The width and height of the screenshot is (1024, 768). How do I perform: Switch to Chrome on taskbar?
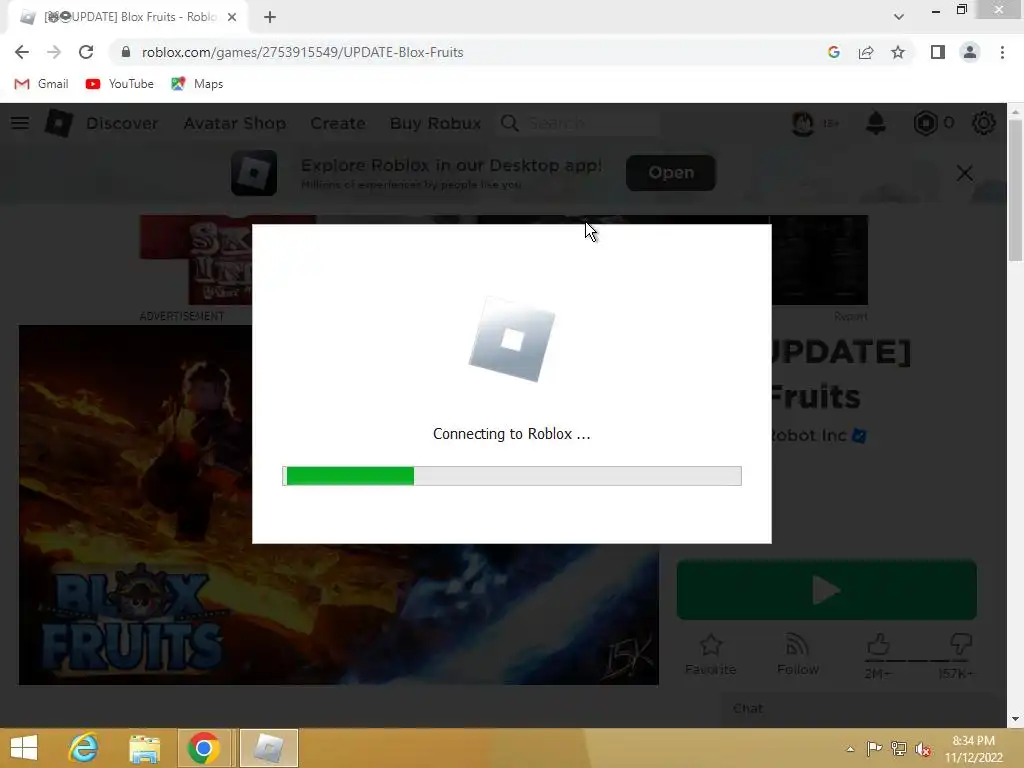pyautogui.click(x=204, y=748)
